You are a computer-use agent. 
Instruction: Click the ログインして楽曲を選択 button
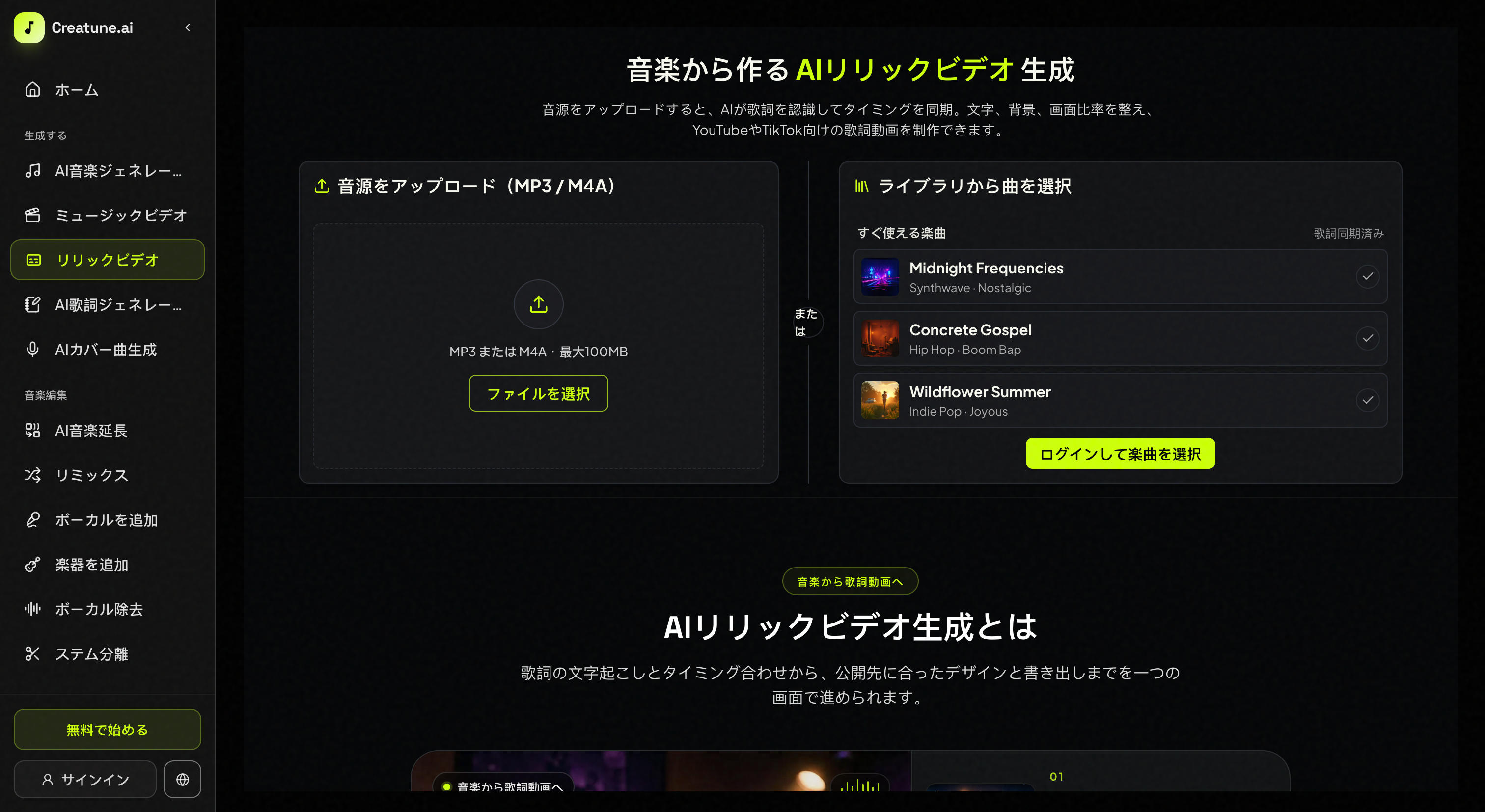pos(1120,454)
